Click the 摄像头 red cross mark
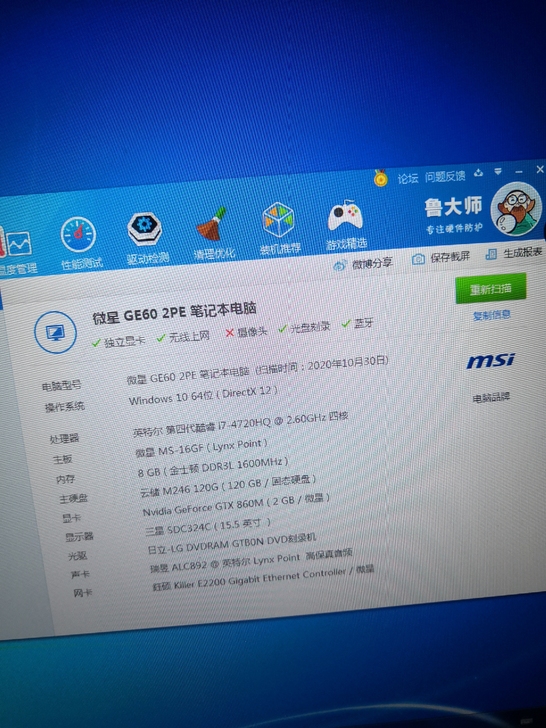The height and width of the screenshot is (728, 546). [x=229, y=333]
